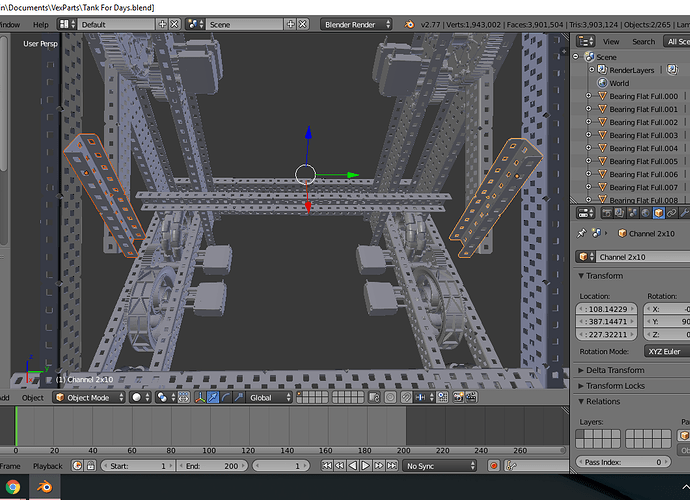Open the No Sync playback dropdown
The height and width of the screenshot is (500, 690).
coord(440,466)
